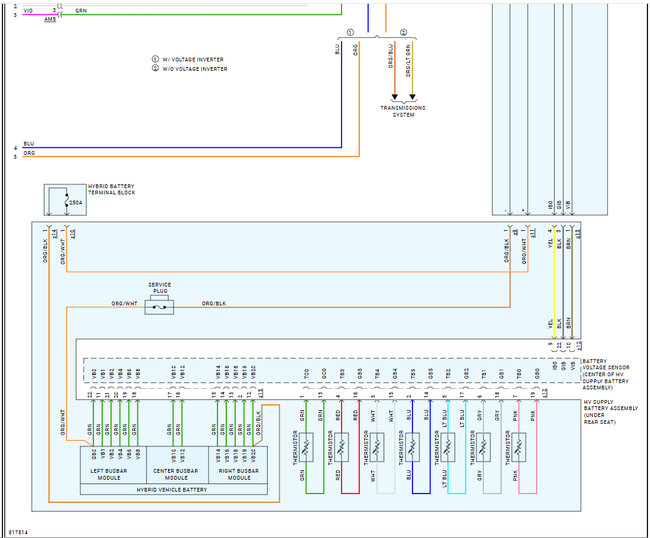Click the 'TB1' sensor terminal label
The image size is (650, 538).
pyautogui.click(x=484, y=373)
